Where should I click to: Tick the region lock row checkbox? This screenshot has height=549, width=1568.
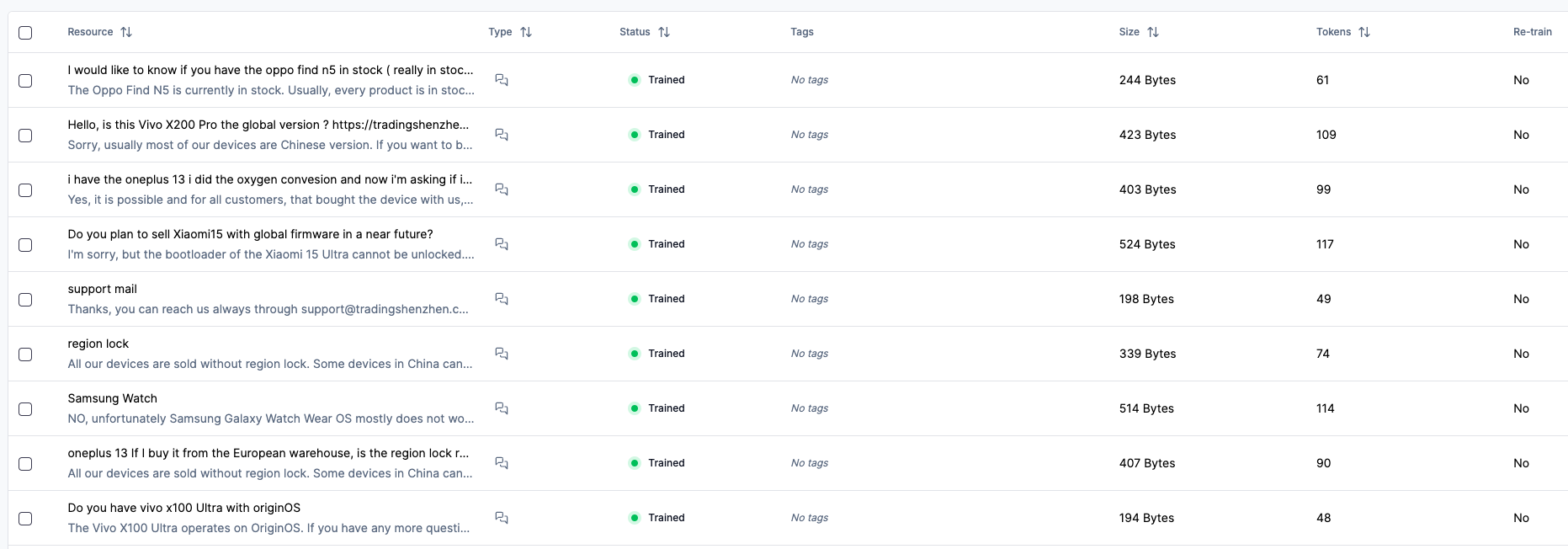25,354
